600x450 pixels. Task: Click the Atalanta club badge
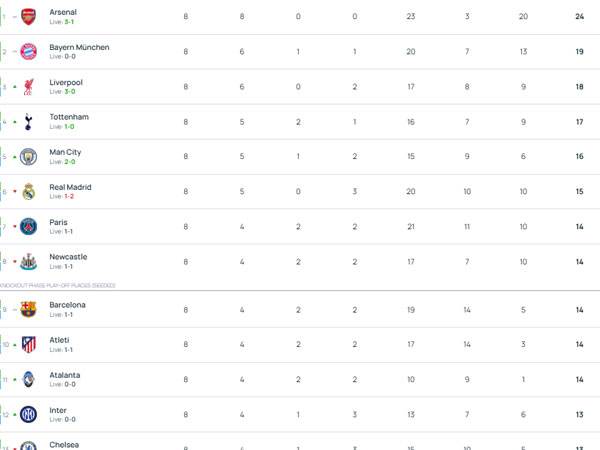28,379
